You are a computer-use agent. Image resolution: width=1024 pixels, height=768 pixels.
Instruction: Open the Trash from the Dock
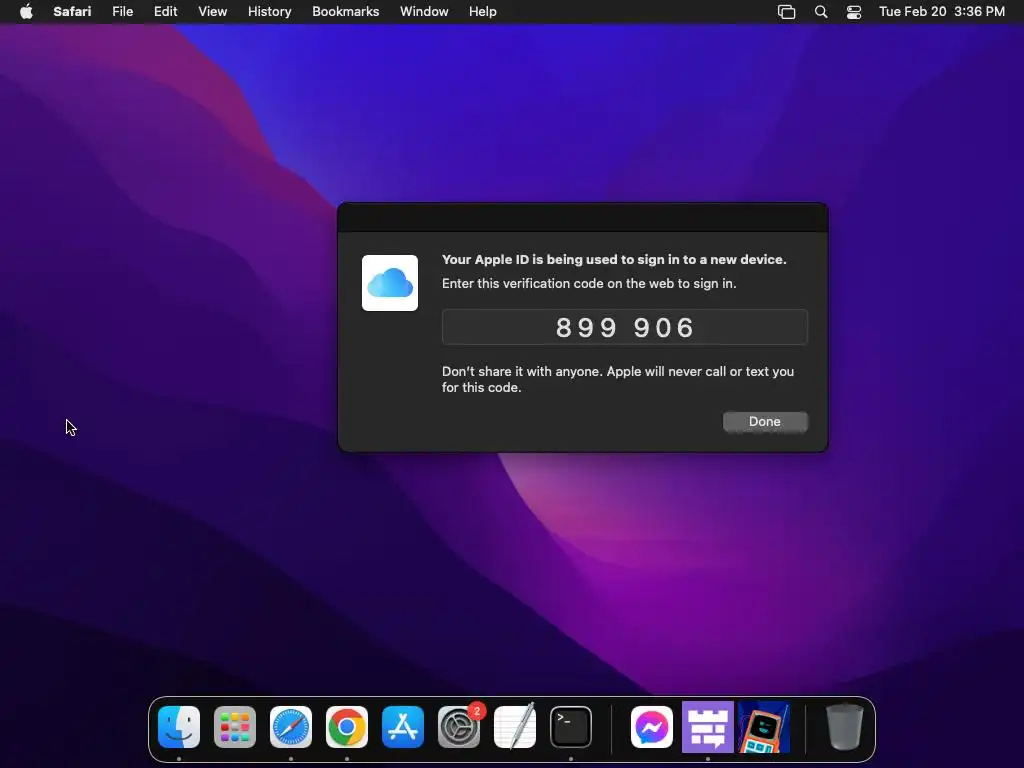pyautogui.click(x=844, y=727)
